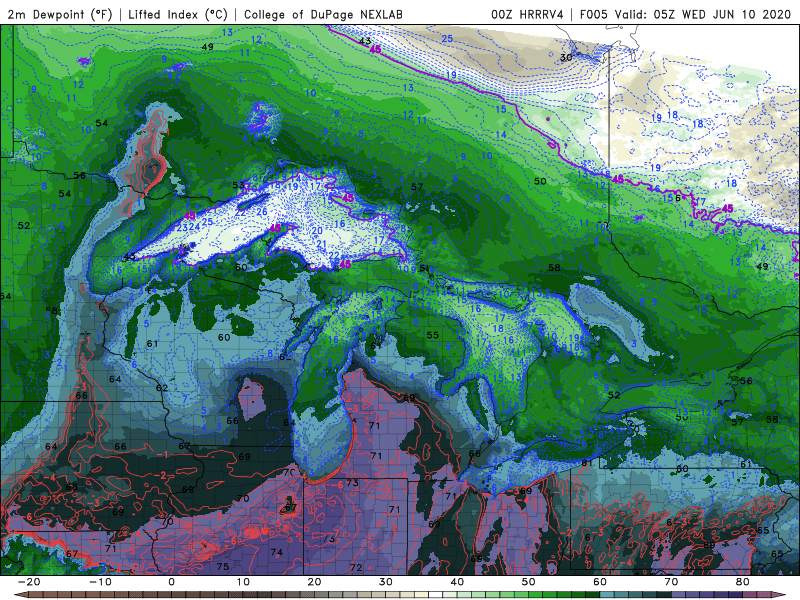Screen dimensions: 800x600
Task: Click the 'Lifted Index (°C)' header label
Action: [178, 14]
